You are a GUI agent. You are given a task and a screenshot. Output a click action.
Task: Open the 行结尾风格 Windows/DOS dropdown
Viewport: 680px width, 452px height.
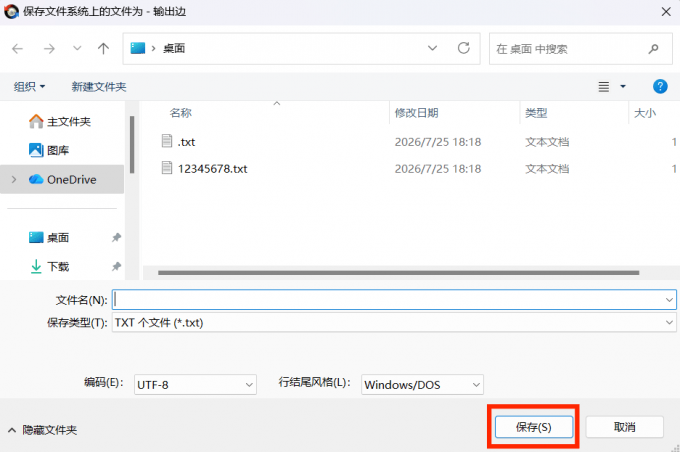(422, 385)
